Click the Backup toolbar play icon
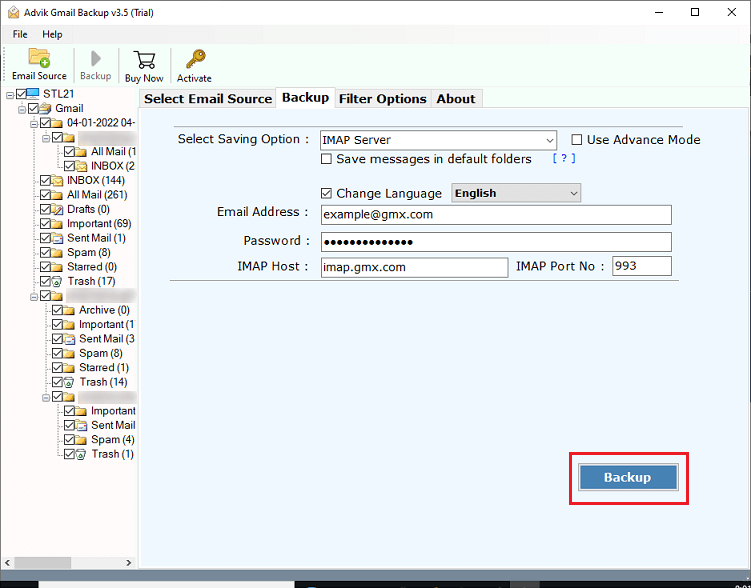Image resolution: width=751 pixels, height=588 pixels. [x=96, y=59]
